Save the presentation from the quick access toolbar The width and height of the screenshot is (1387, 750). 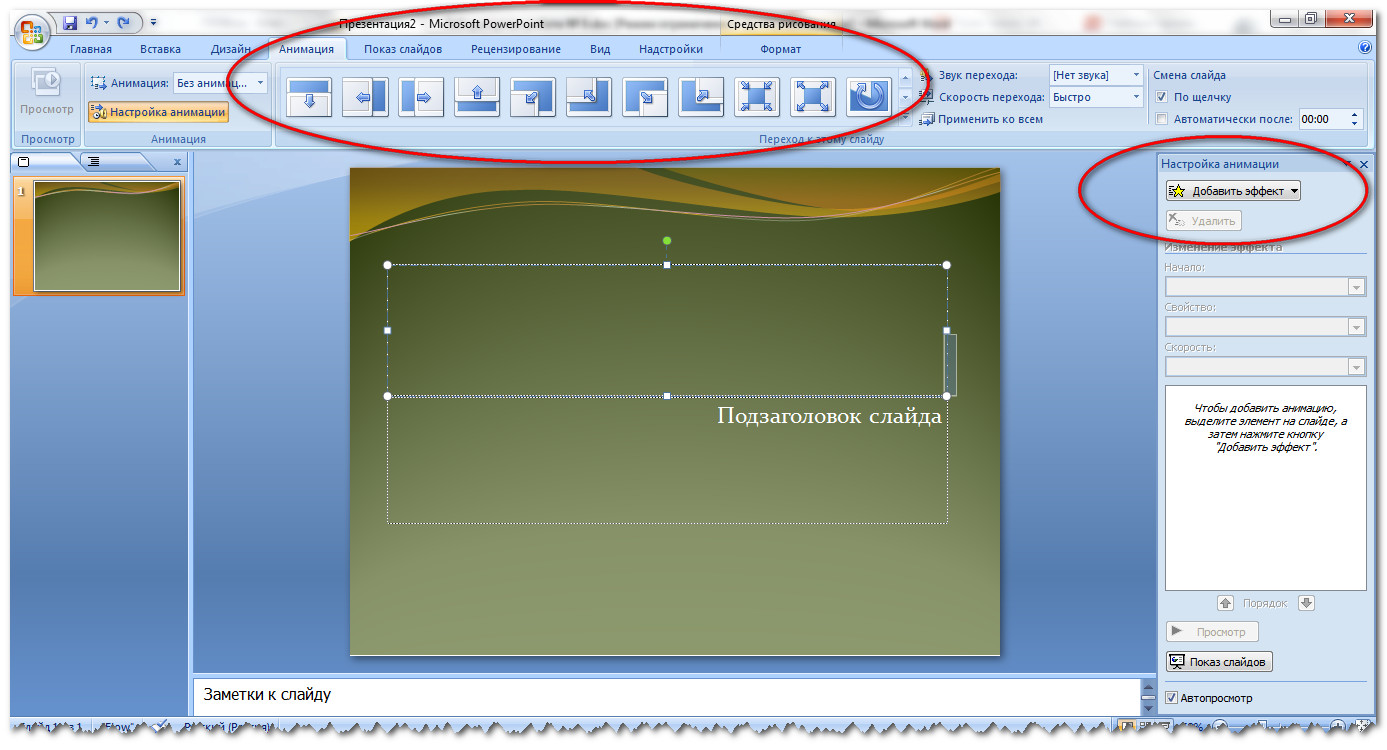click(x=70, y=22)
